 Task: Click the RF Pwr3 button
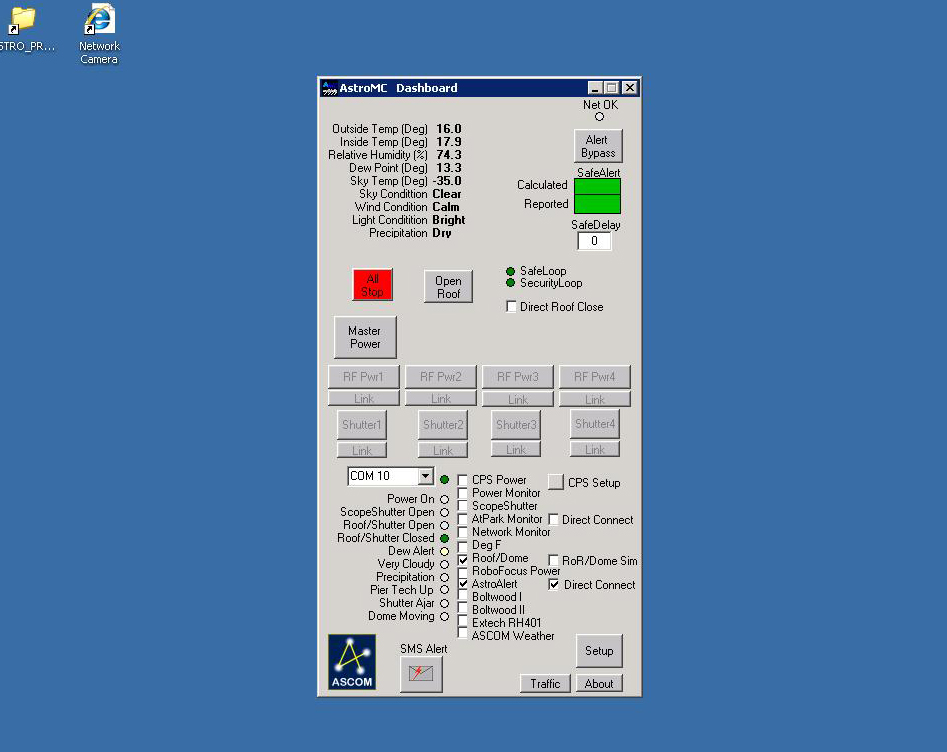(x=518, y=377)
